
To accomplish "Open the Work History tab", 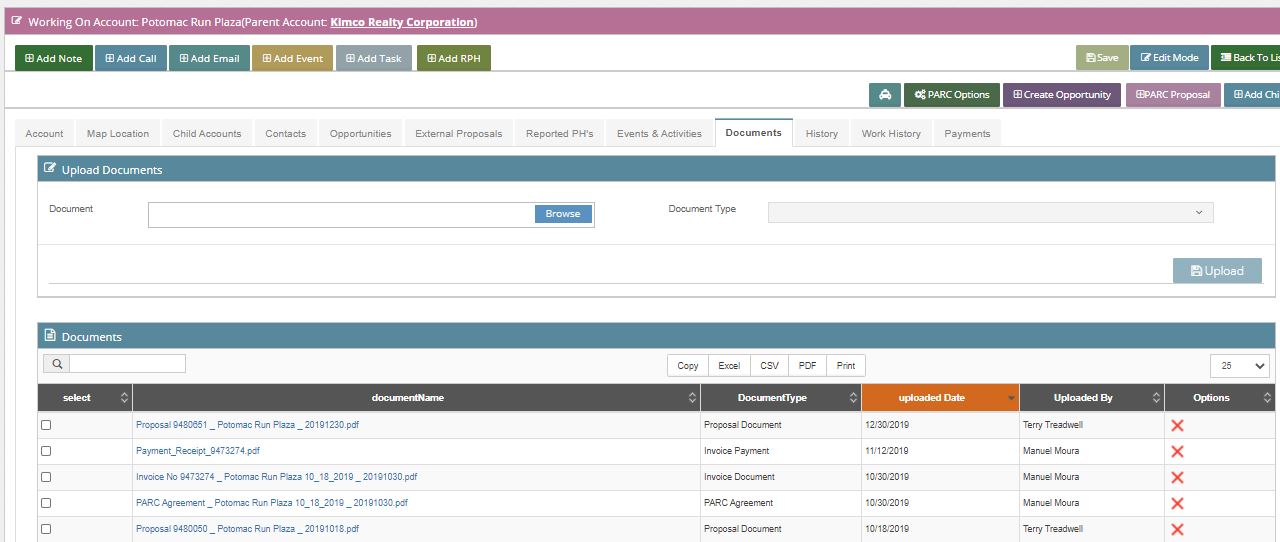I will click(x=891, y=133).
